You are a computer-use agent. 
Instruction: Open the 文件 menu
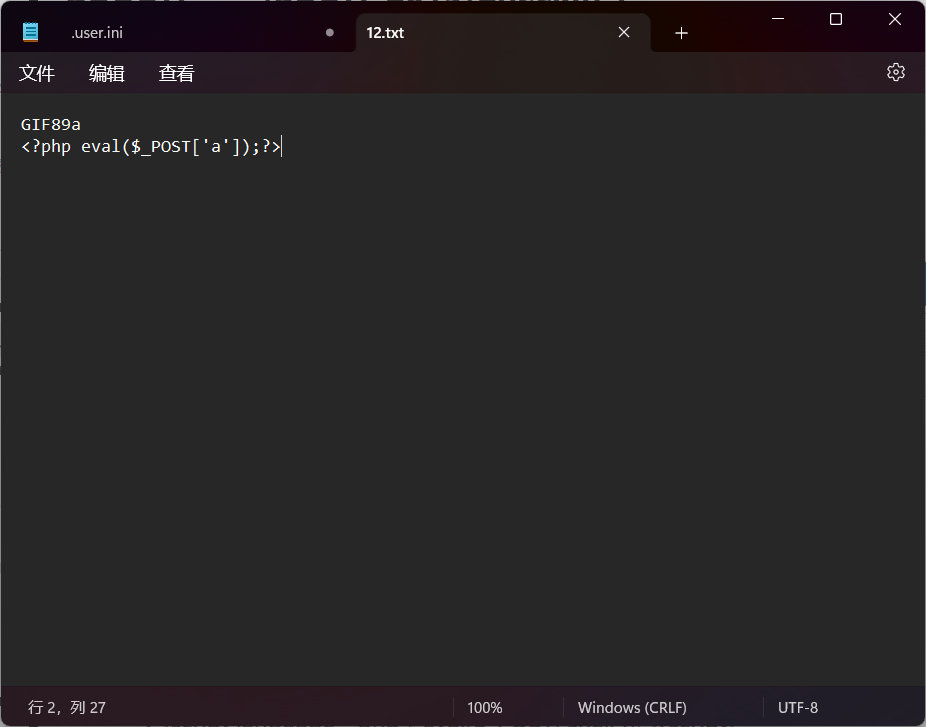pyautogui.click(x=37, y=73)
